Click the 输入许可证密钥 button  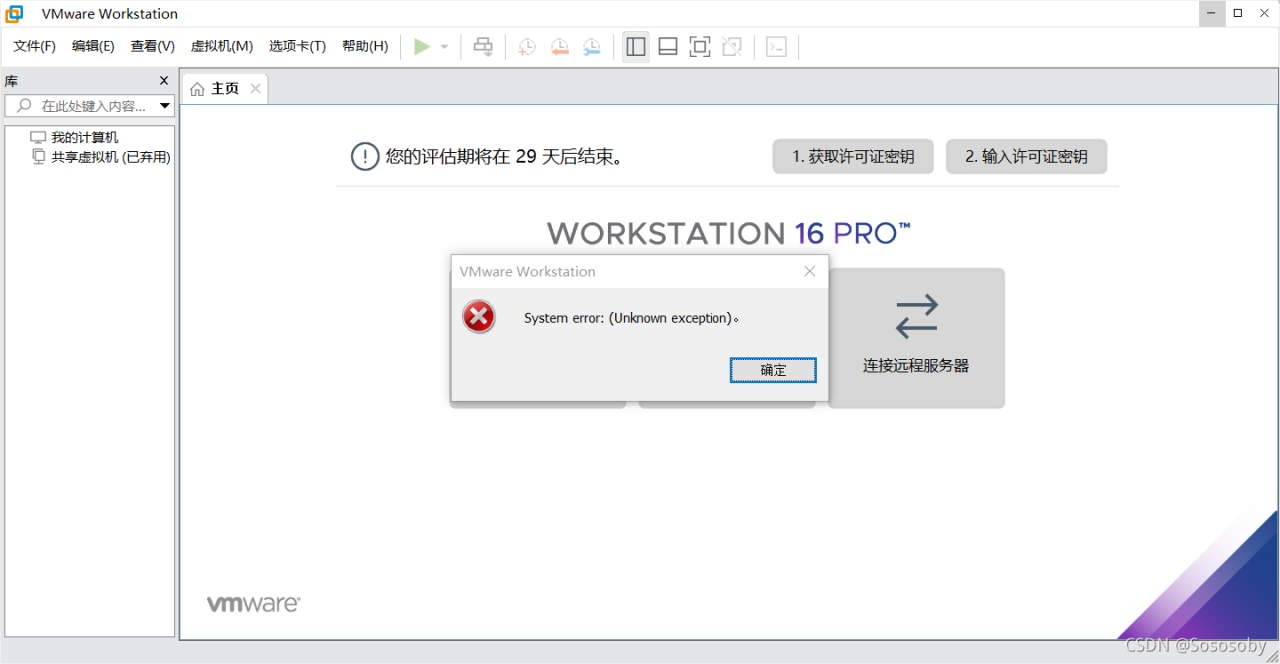1026,157
